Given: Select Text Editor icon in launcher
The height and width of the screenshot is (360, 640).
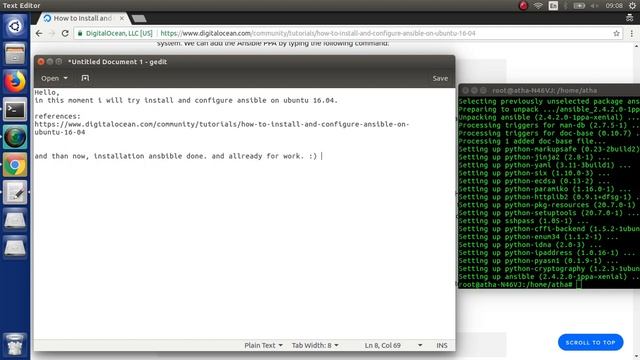Looking at the screenshot, I should (x=15, y=192).
